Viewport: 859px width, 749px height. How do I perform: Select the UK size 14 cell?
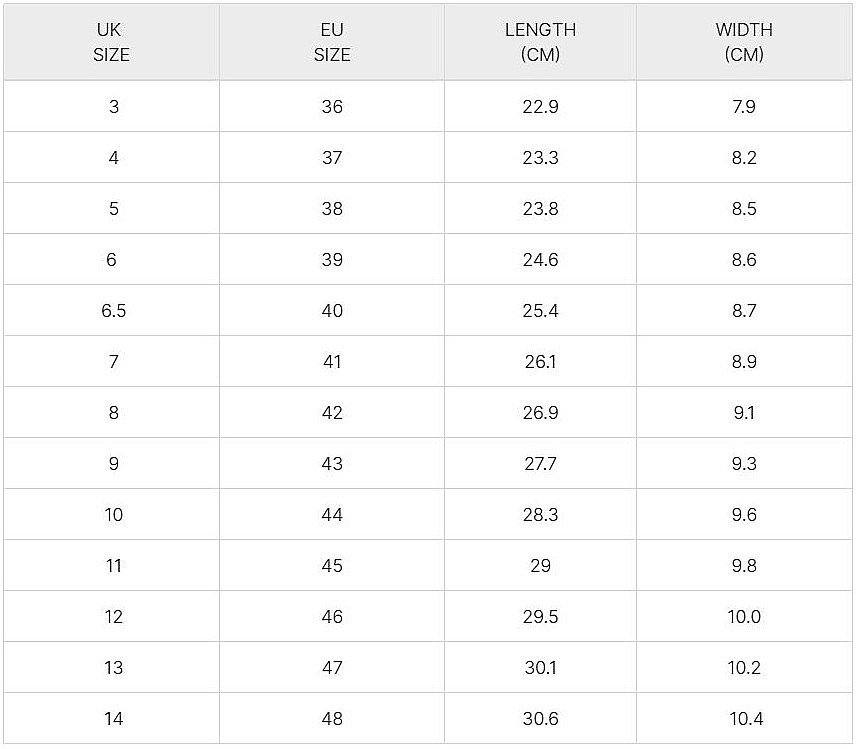point(113,718)
